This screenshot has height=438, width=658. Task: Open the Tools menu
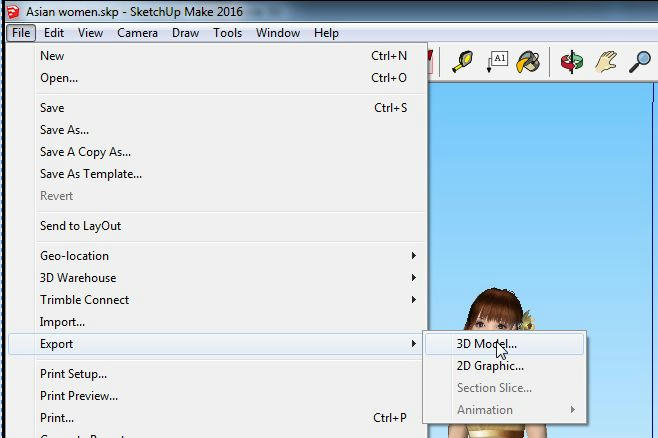[227, 33]
